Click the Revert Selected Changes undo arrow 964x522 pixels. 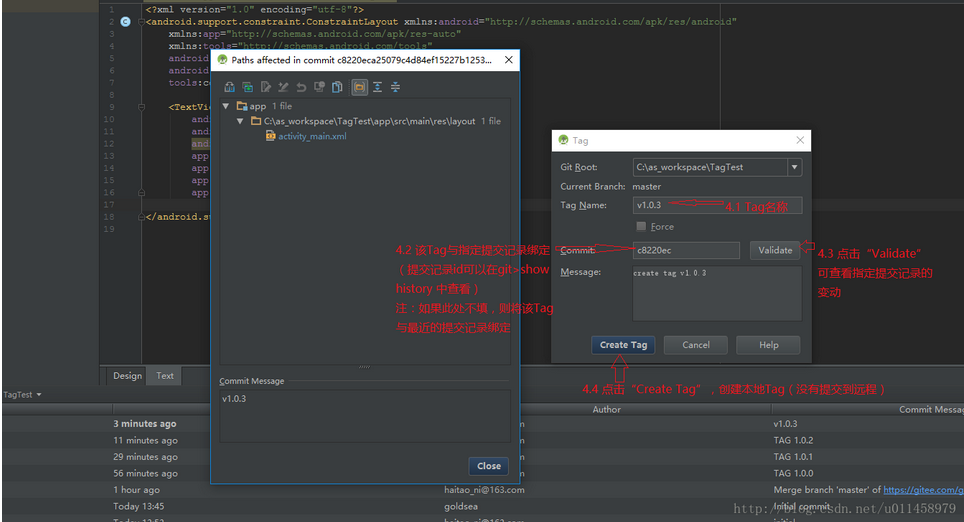(x=302, y=87)
